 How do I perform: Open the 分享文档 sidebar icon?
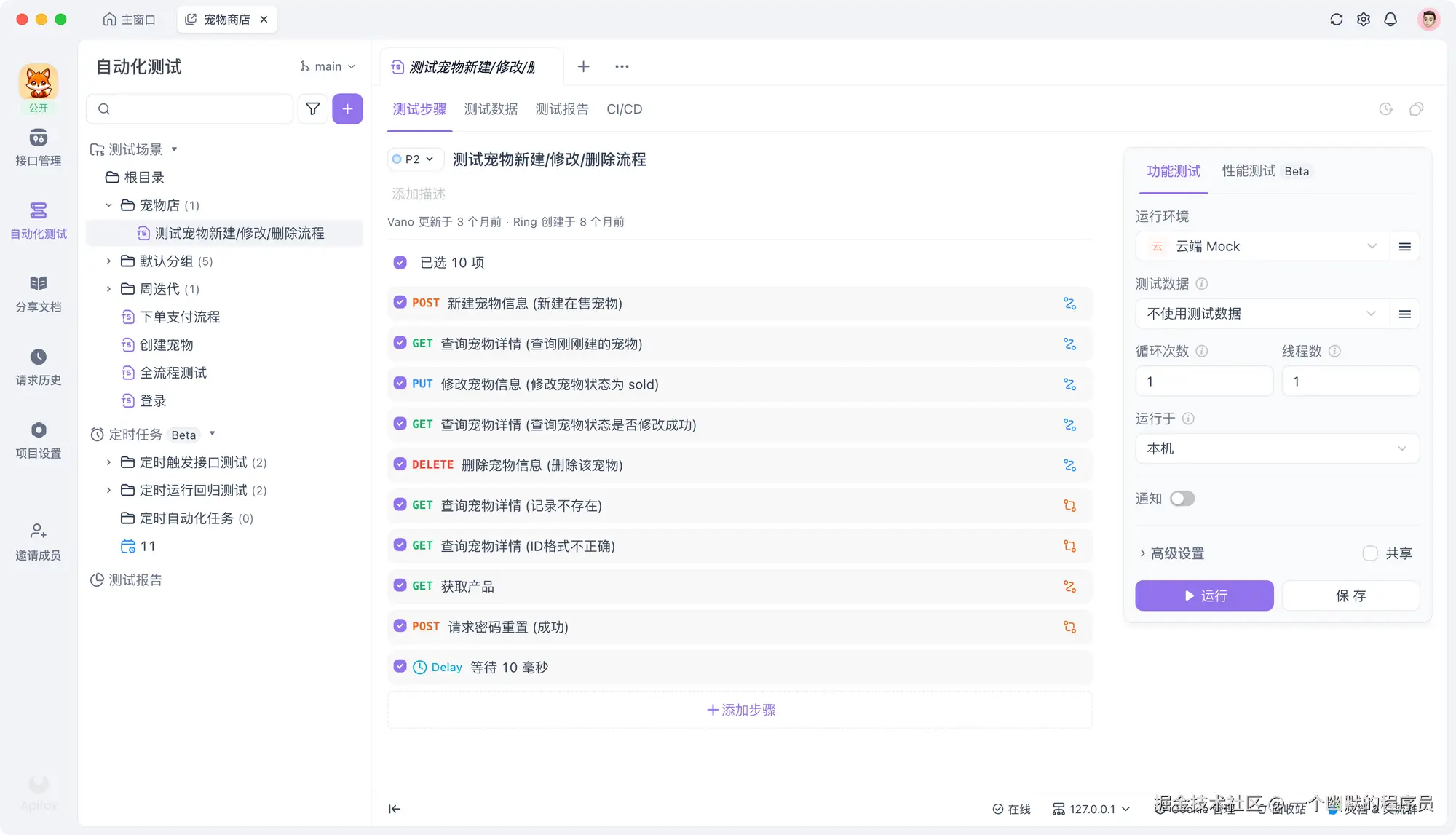[x=38, y=290]
